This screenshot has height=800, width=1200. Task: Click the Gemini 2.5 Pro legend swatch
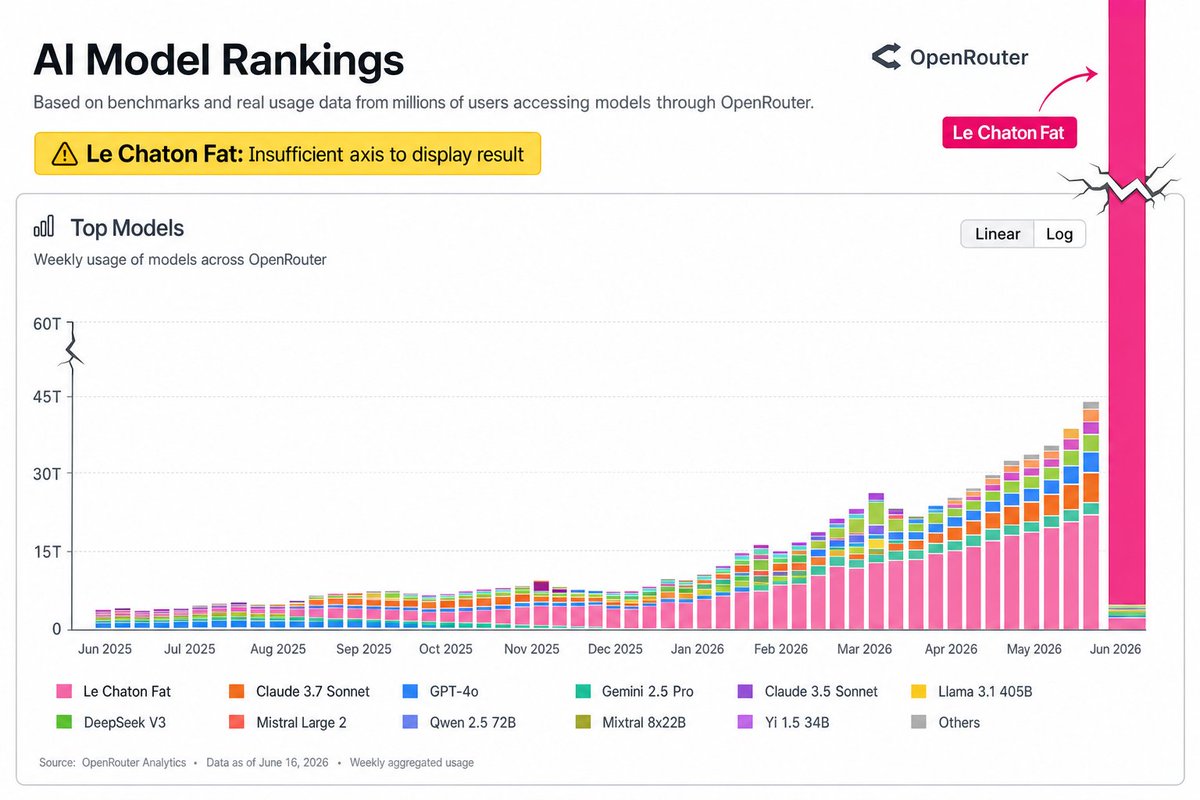[x=583, y=691]
